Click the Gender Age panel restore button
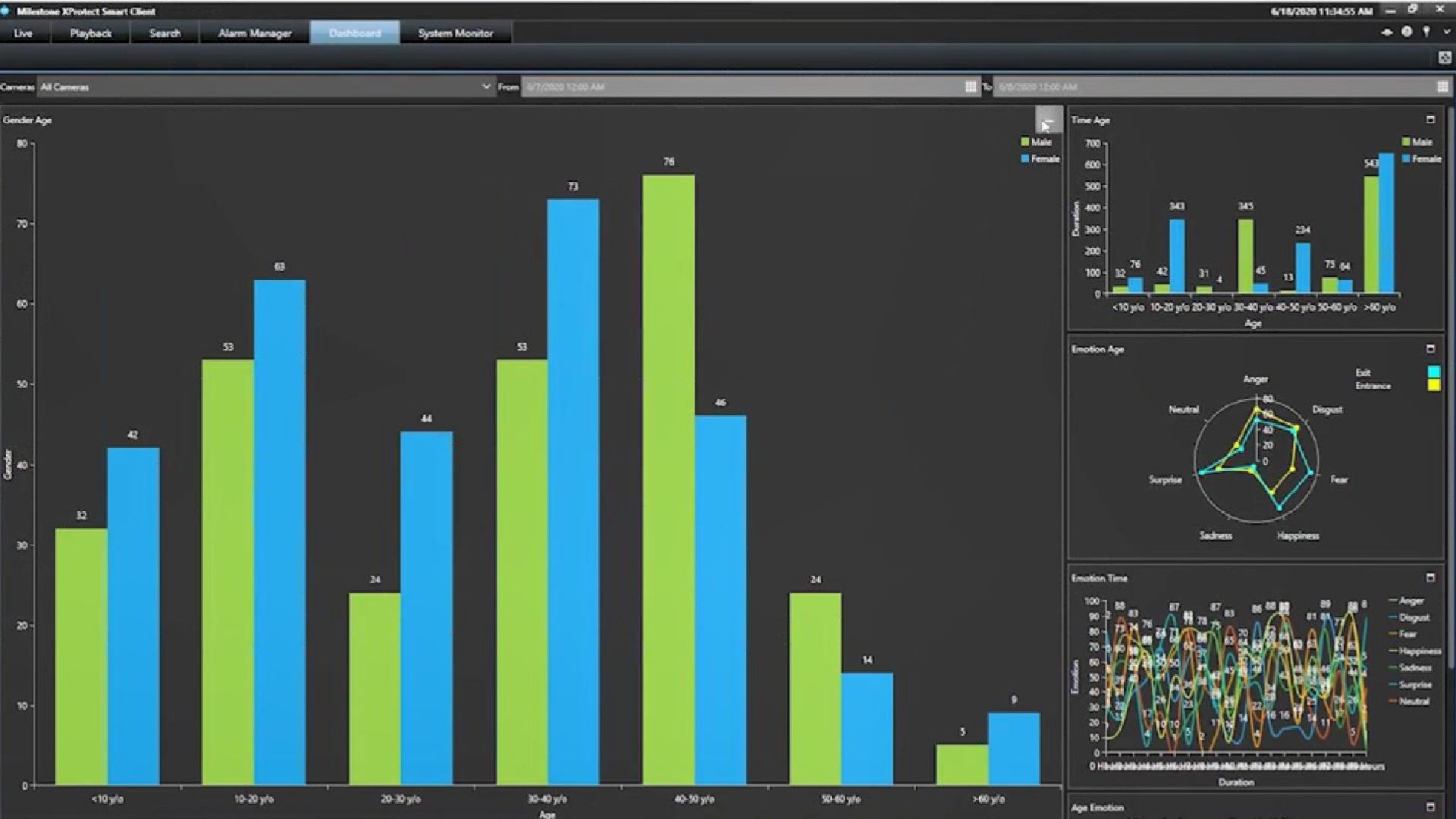 click(x=1049, y=121)
